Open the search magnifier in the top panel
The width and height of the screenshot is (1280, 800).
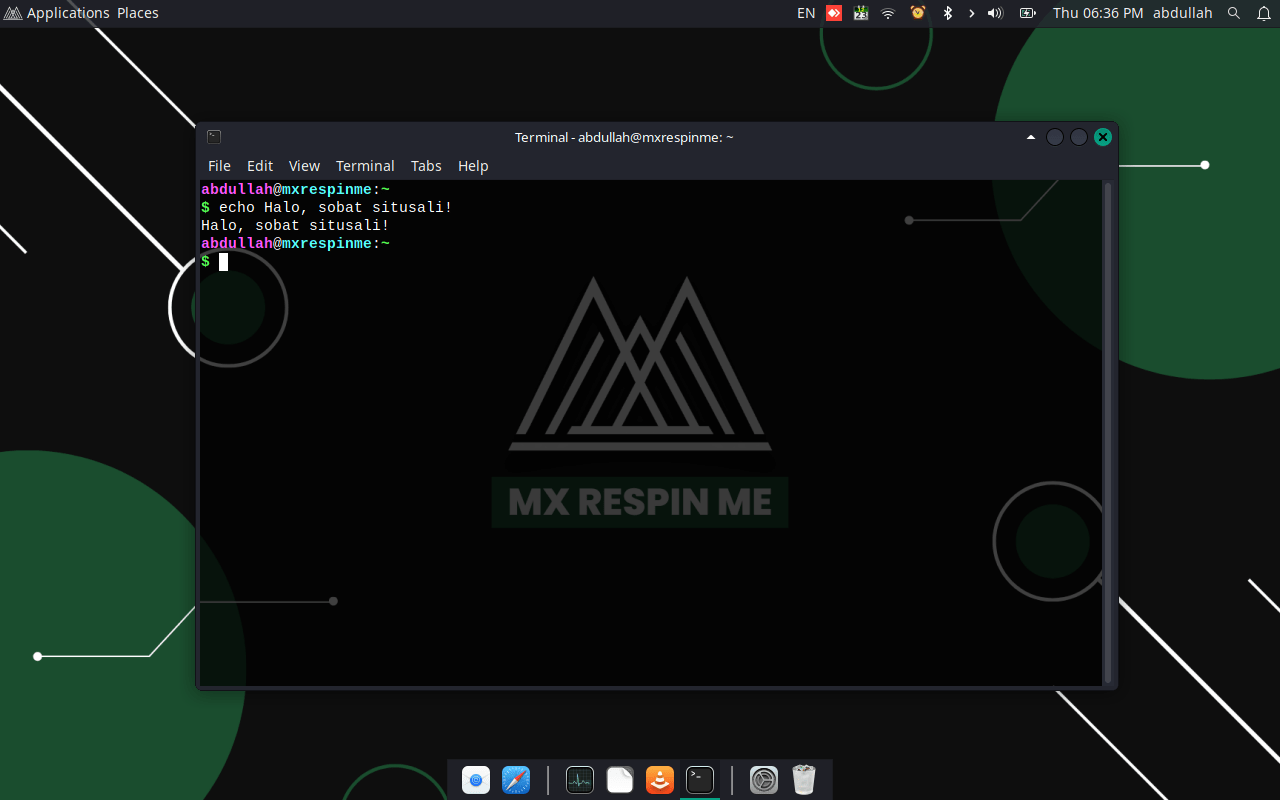coord(1234,13)
